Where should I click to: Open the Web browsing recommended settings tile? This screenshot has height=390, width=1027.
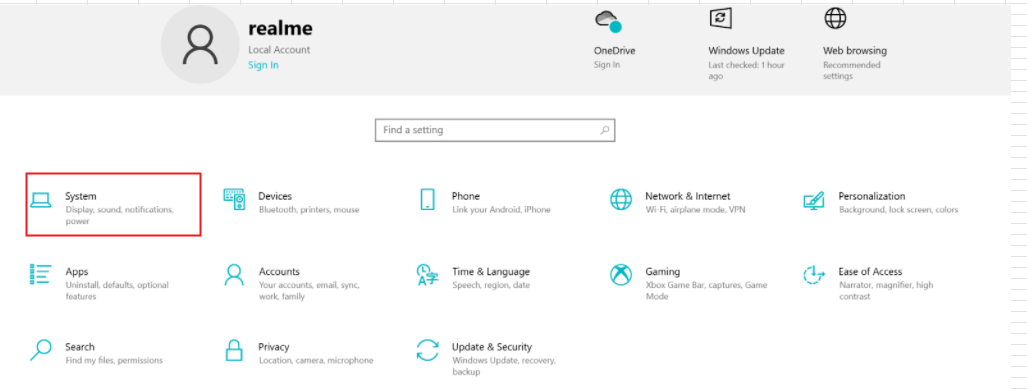pos(855,44)
